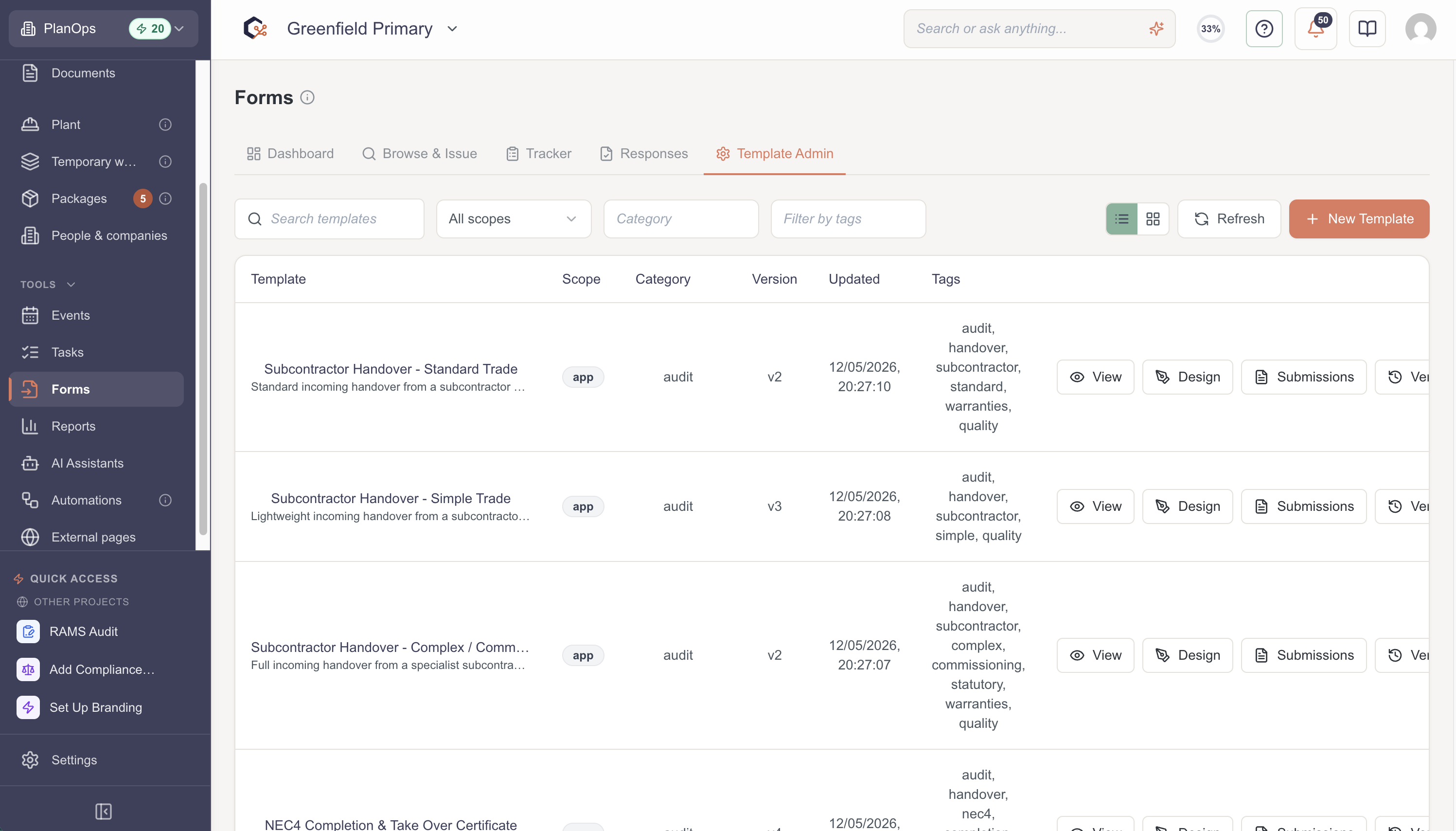Expand the PlanOps workspace switcher

[103, 29]
